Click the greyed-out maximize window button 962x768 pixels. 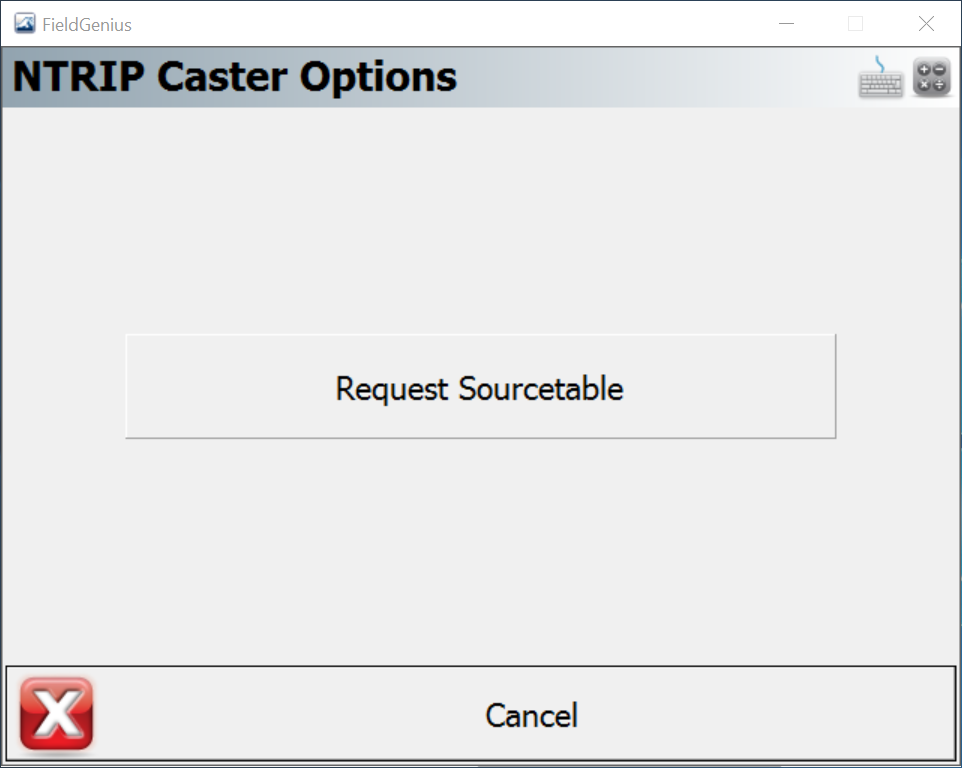pyautogui.click(x=855, y=24)
